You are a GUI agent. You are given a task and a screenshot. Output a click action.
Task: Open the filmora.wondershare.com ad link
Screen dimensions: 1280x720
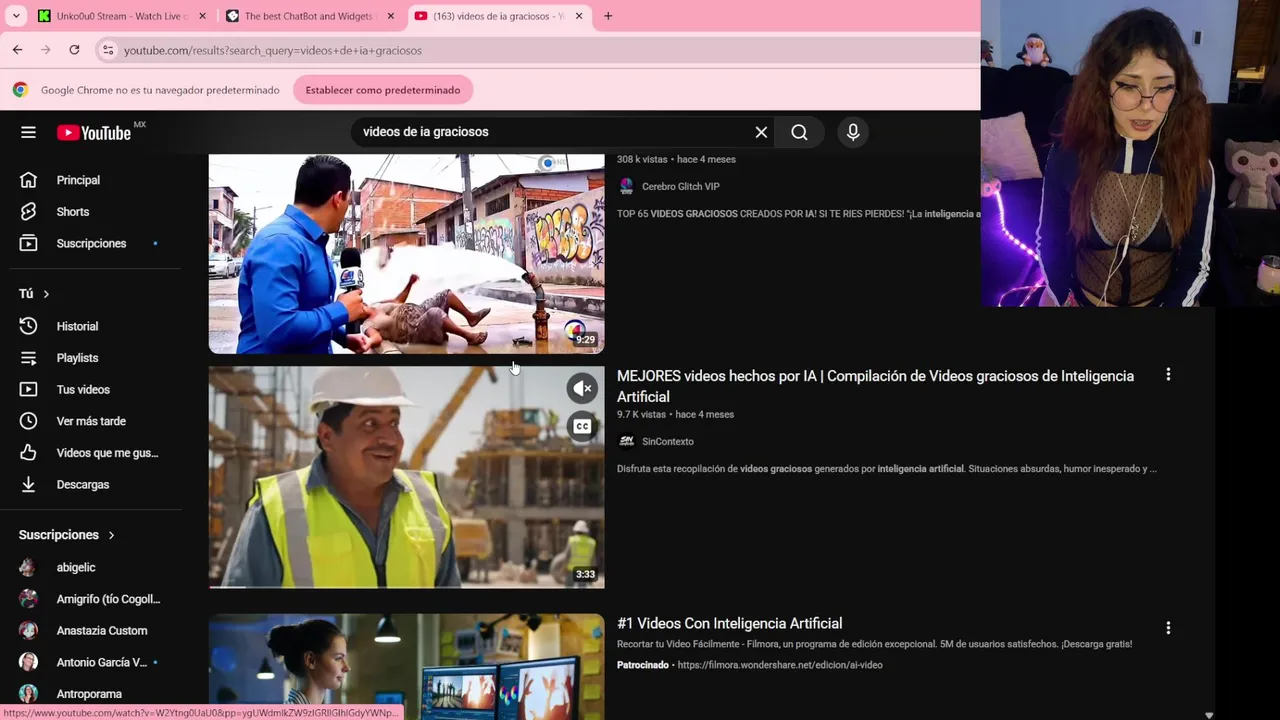coord(780,665)
